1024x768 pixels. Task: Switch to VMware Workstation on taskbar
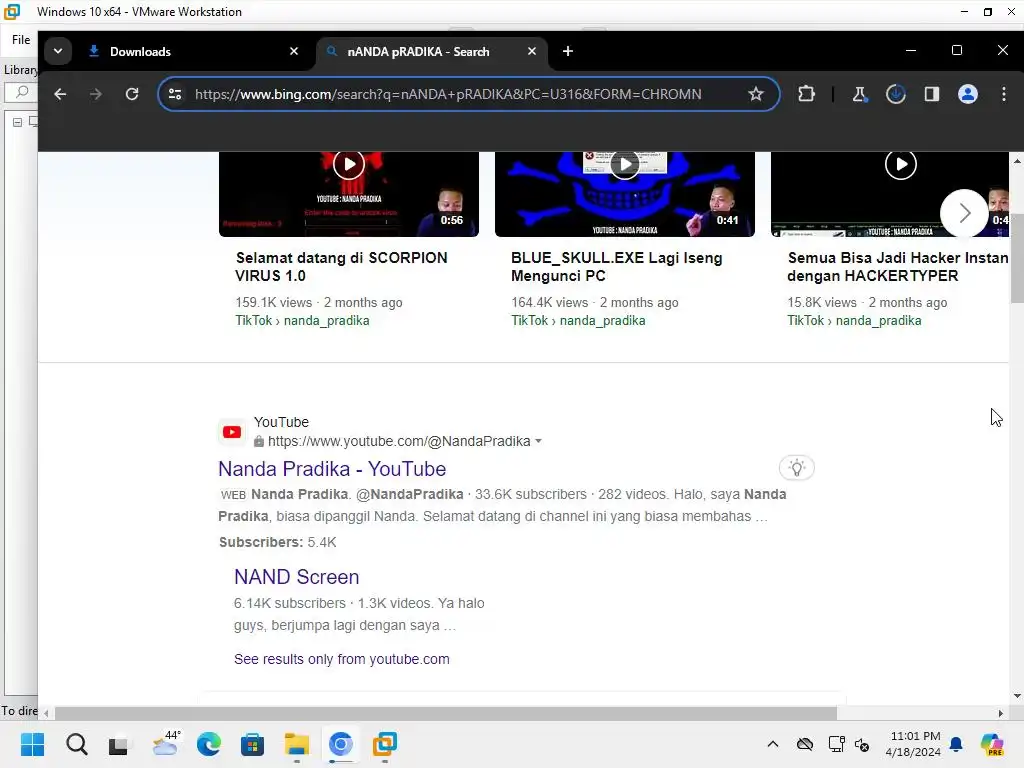pyautogui.click(x=385, y=744)
